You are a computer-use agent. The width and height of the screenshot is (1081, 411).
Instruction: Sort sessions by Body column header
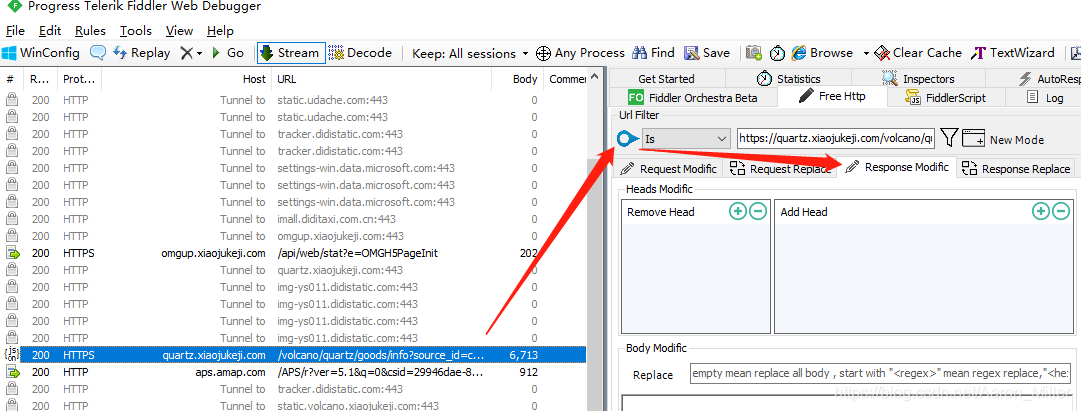(x=517, y=79)
